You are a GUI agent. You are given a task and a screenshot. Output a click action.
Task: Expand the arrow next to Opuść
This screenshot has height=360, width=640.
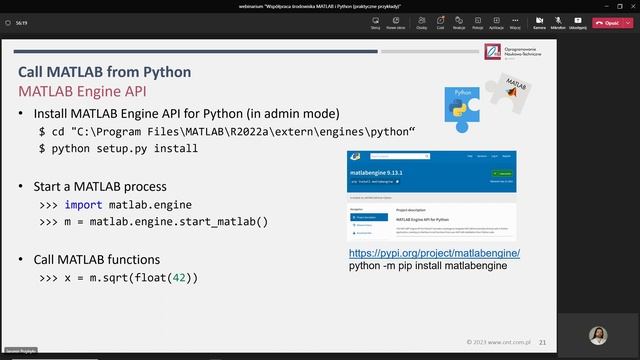tap(629, 23)
